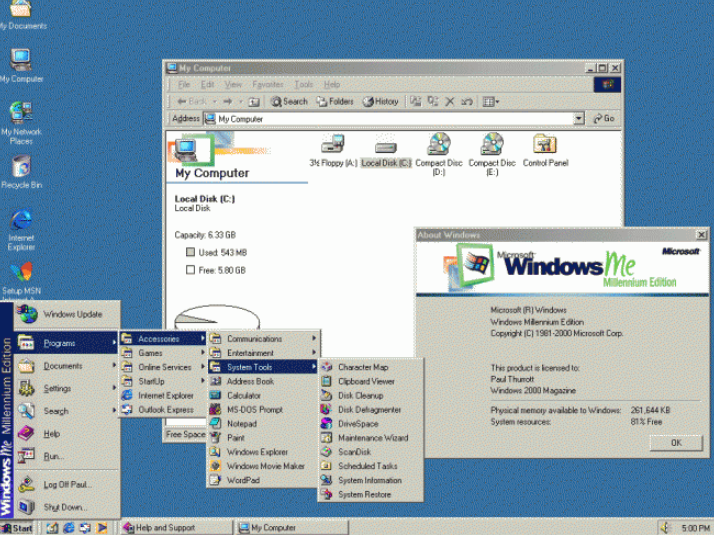Open Windows Update from Start menu
The width and height of the screenshot is (714, 535).
[67, 314]
